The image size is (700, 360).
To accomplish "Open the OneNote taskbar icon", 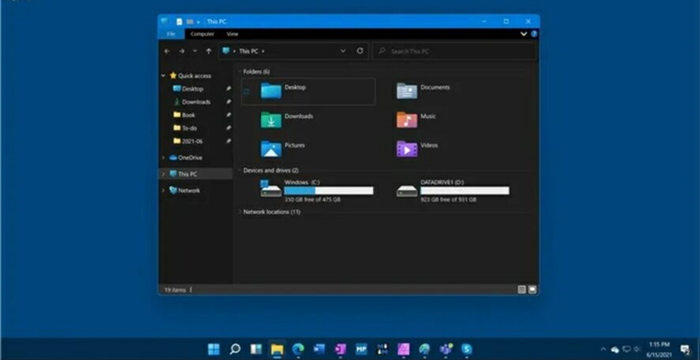I will pyautogui.click(x=340, y=349).
